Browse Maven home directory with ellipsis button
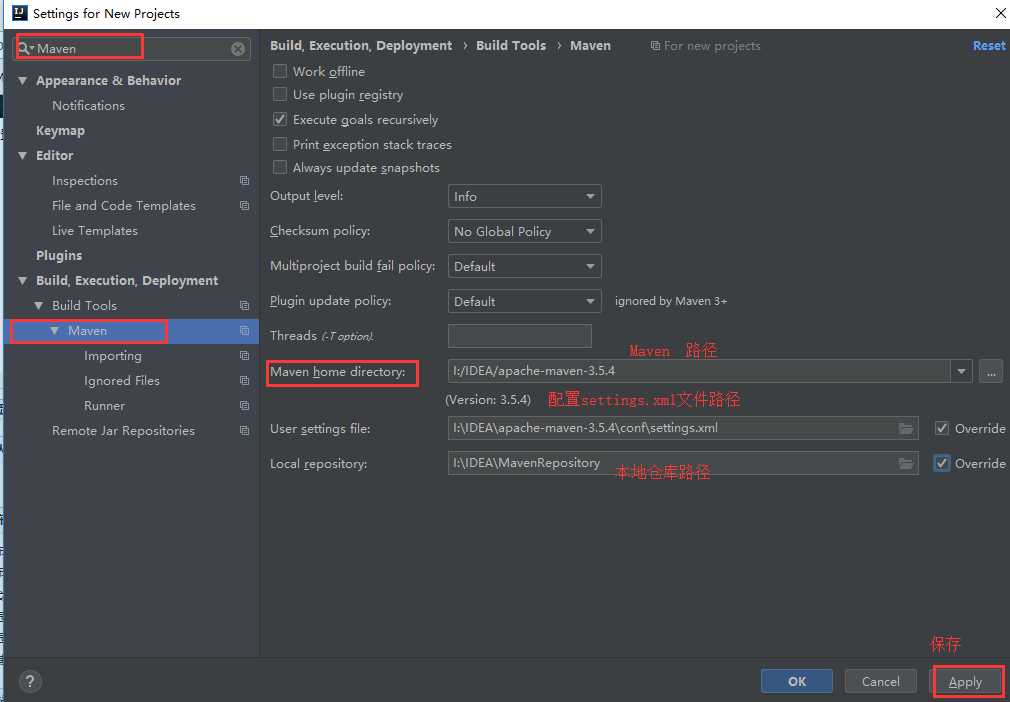This screenshot has width=1010, height=702. (991, 372)
